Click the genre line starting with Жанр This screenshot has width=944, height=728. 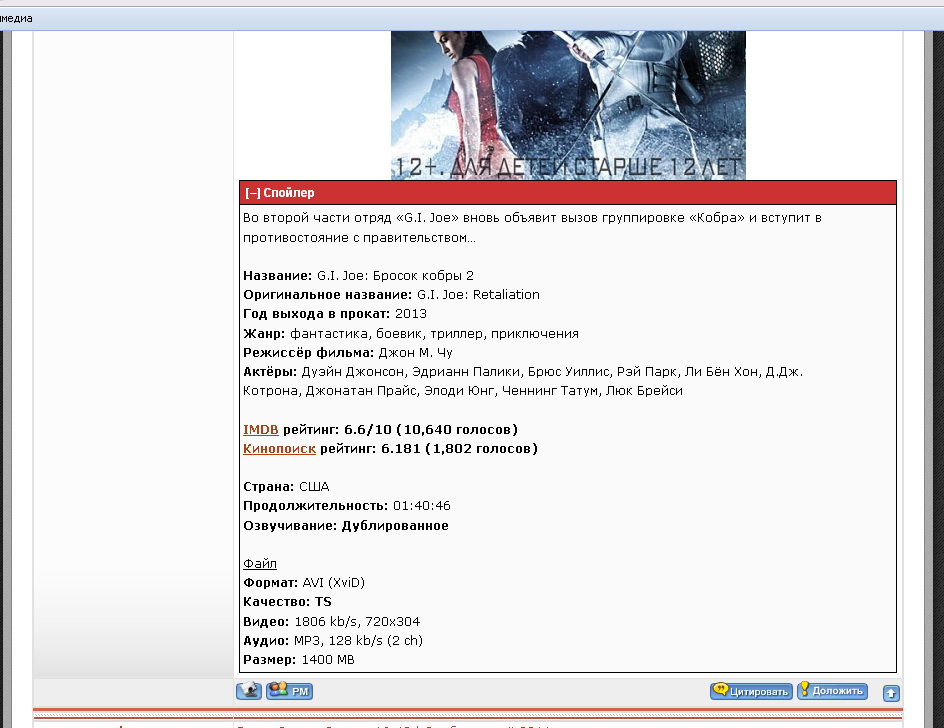(x=411, y=334)
